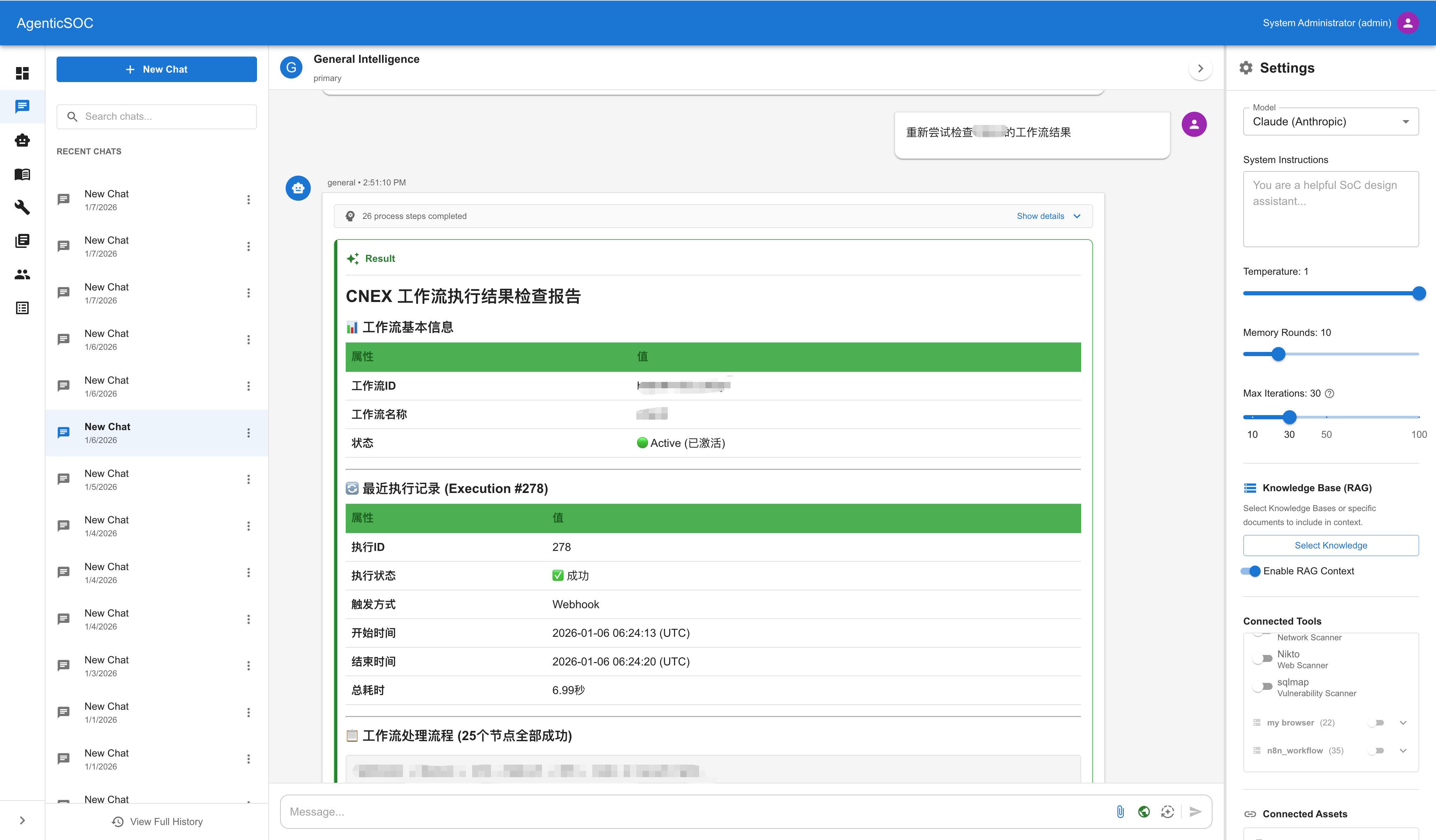Open the knowledge book sidebar icon
The height and width of the screenshot is (840, 1436).
tap(22, 174)
